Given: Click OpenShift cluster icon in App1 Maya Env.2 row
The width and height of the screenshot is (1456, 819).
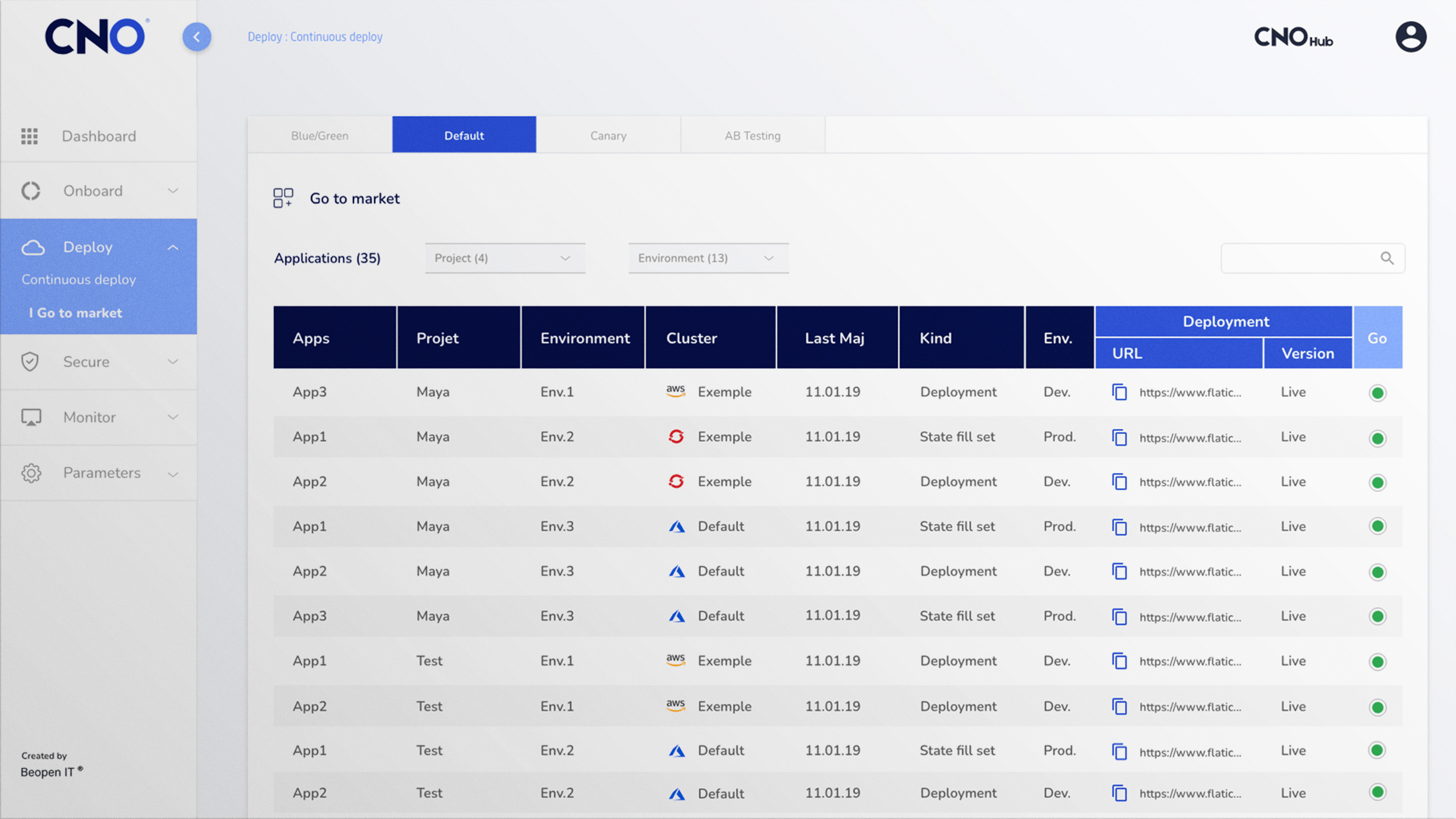Looking at the screenshot, I should pos(676,437).
